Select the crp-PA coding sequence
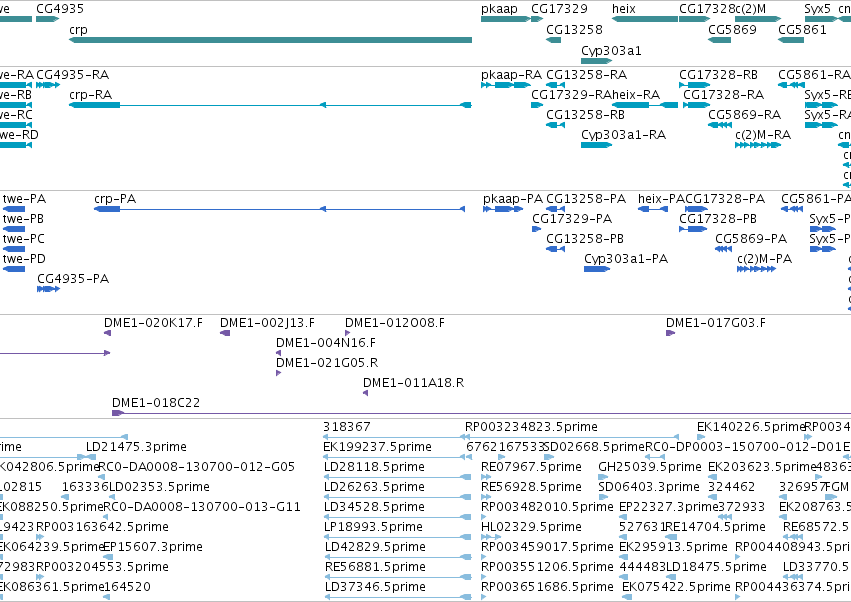Viewport: 851px width, 602px height. [x=280, y=209]
